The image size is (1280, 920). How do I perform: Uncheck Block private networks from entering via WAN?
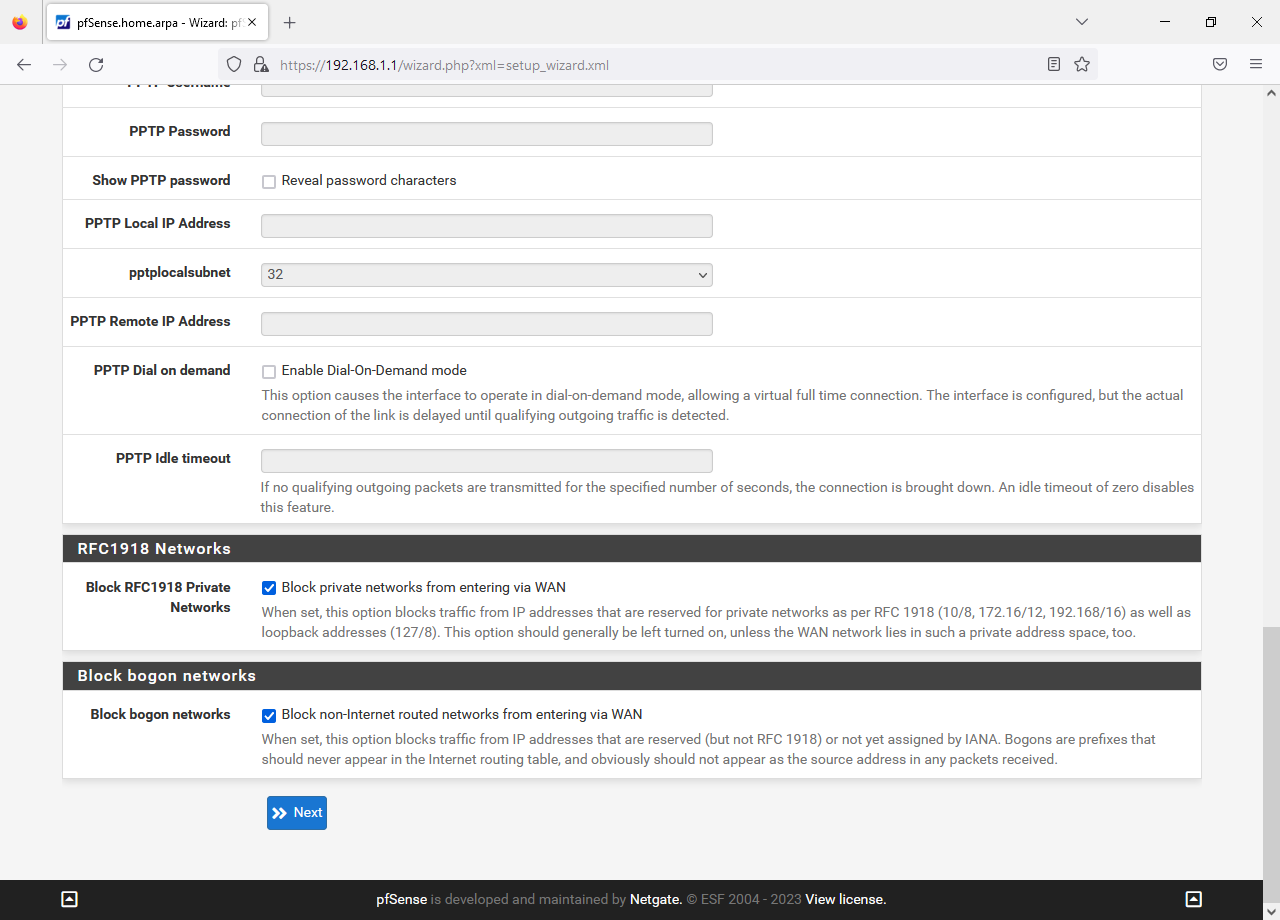[269, 588]
